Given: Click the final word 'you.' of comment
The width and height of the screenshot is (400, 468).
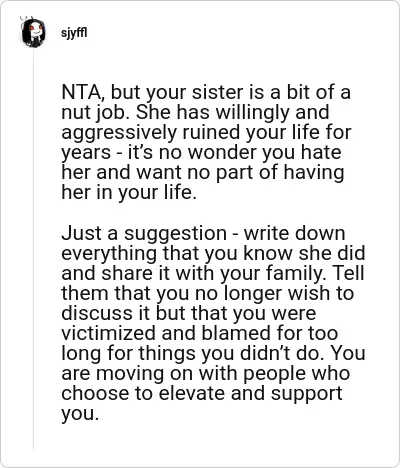Looking at the screenshot, I should [80, 415].
